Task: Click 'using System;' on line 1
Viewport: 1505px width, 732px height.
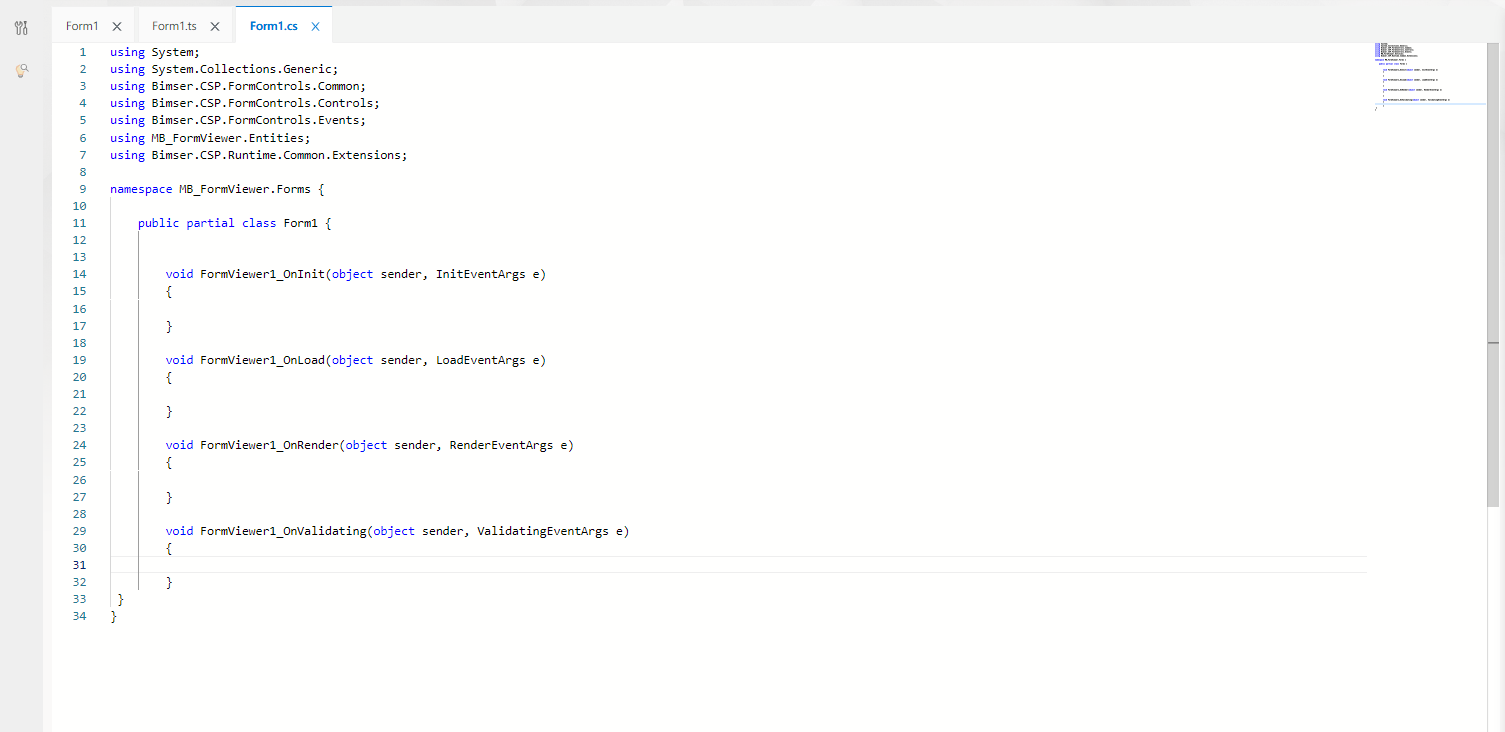Action: (x=155, y=52)
